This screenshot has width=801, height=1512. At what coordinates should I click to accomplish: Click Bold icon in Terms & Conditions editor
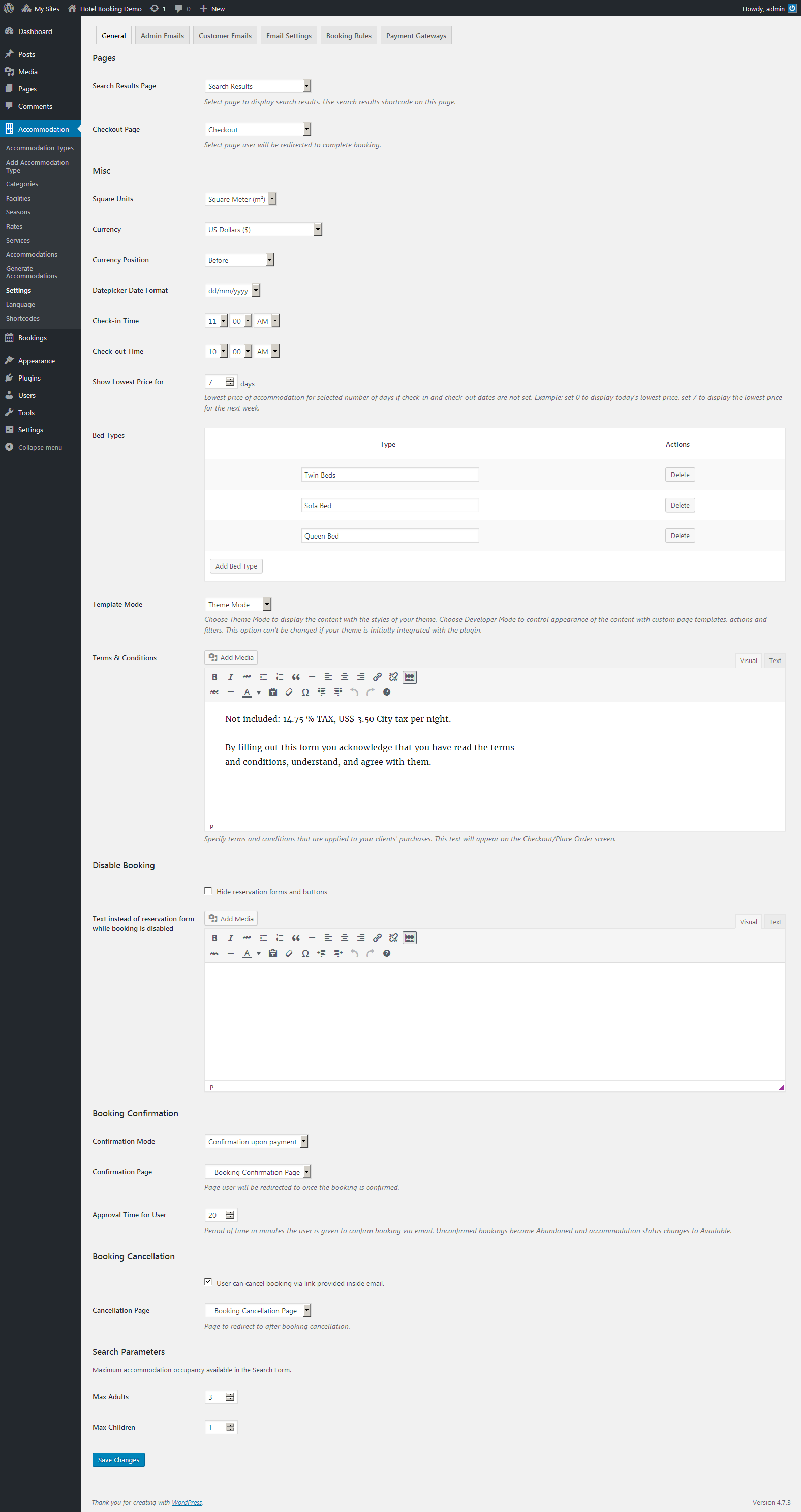[x=214, y=677]
